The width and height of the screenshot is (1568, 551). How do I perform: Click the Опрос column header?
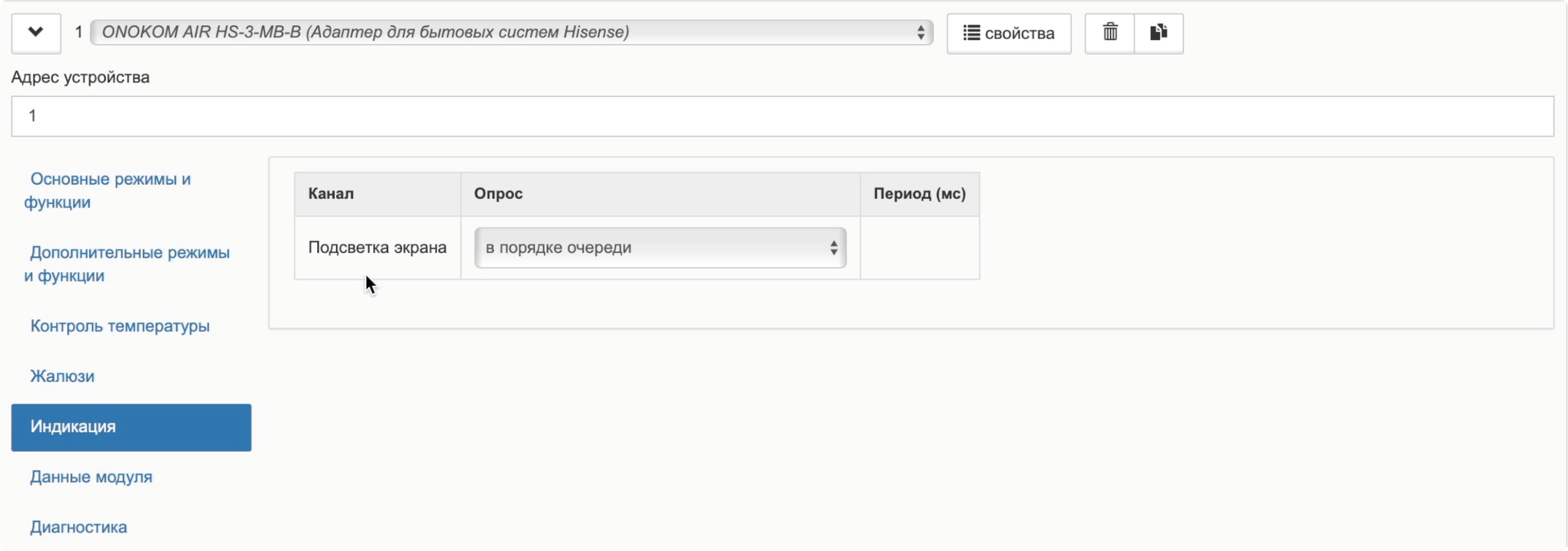click(x=498, y=194)
